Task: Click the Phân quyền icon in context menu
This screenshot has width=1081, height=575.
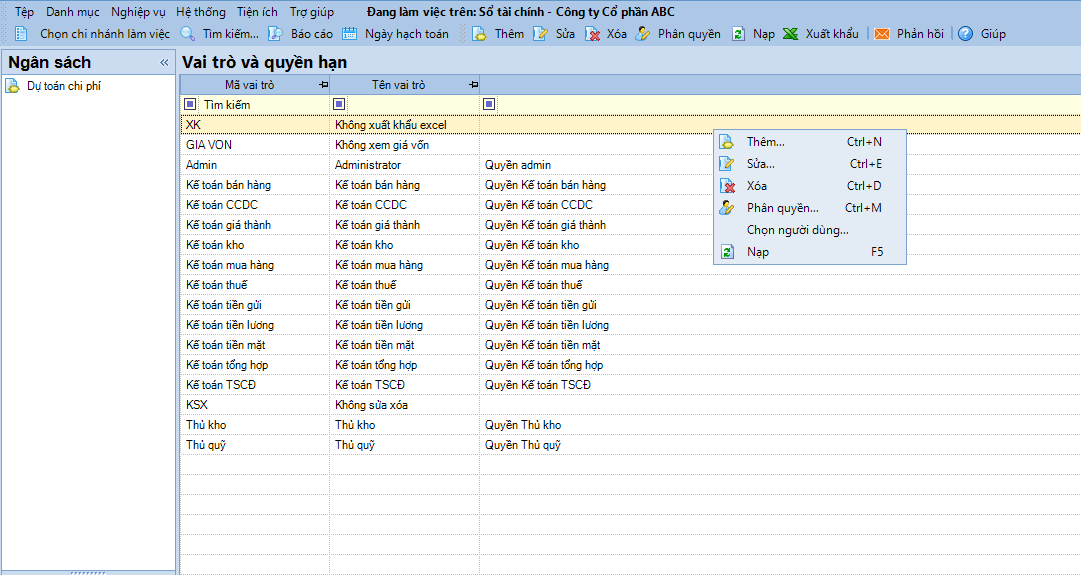Action: coord(727,208)
